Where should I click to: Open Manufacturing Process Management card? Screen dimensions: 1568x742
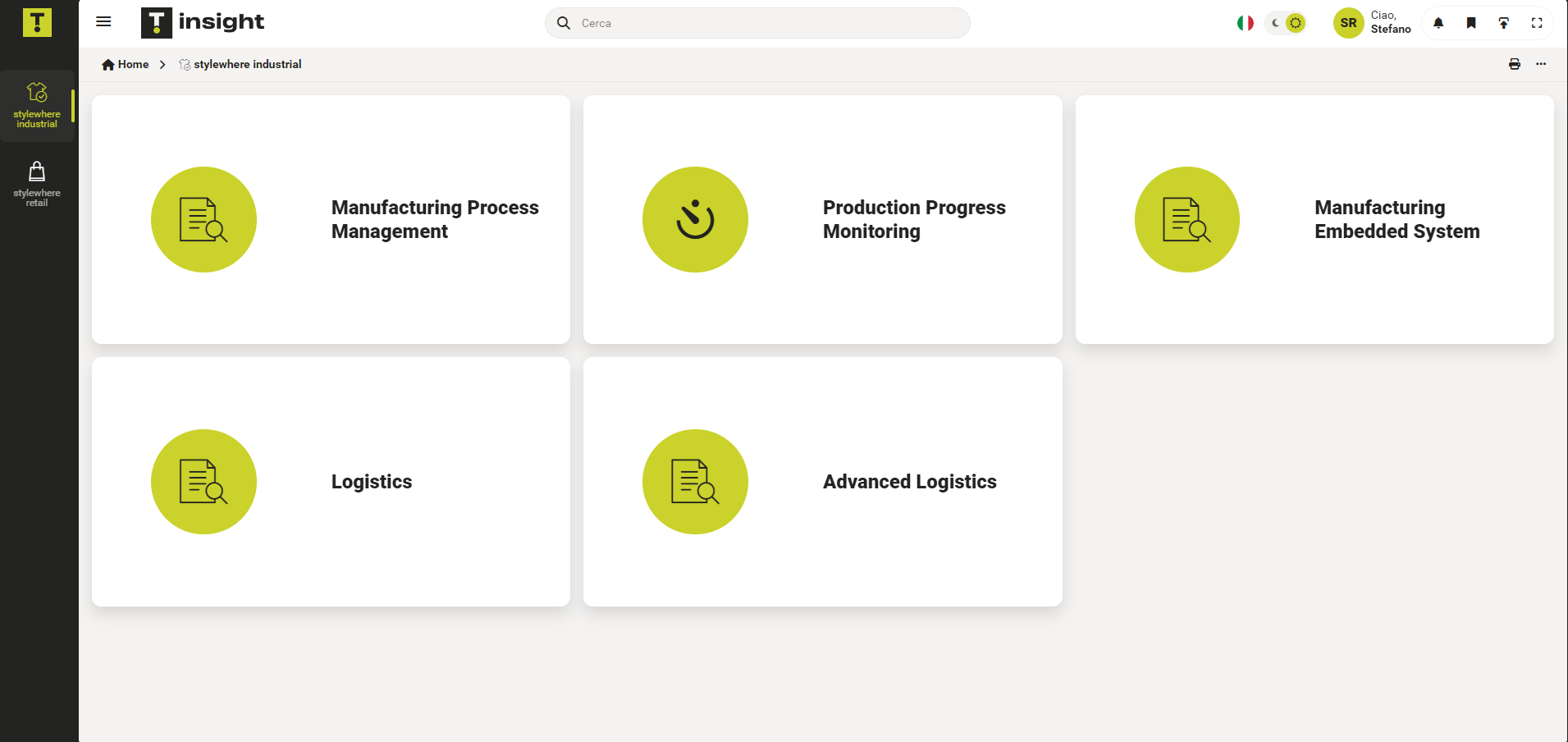pyautogui.click(x=331, y=219)
